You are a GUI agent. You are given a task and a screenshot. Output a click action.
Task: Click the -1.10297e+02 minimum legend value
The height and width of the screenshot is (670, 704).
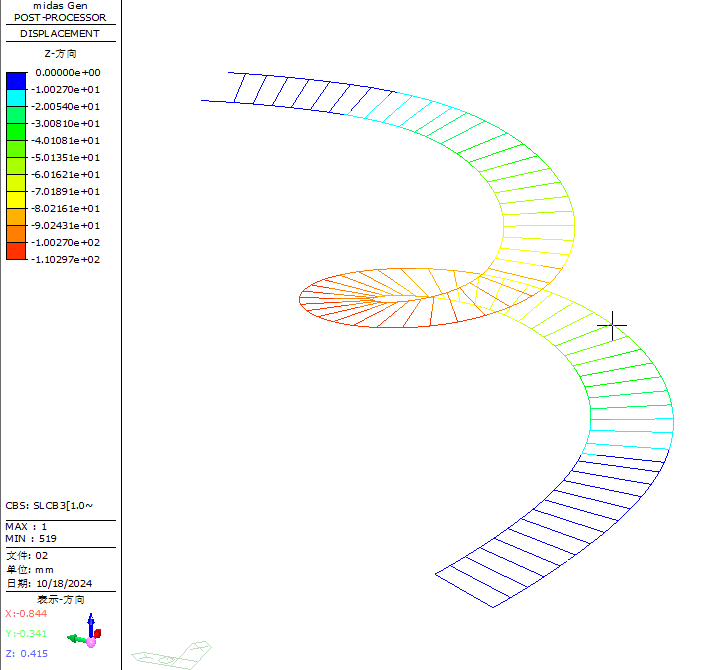[68, 259]
